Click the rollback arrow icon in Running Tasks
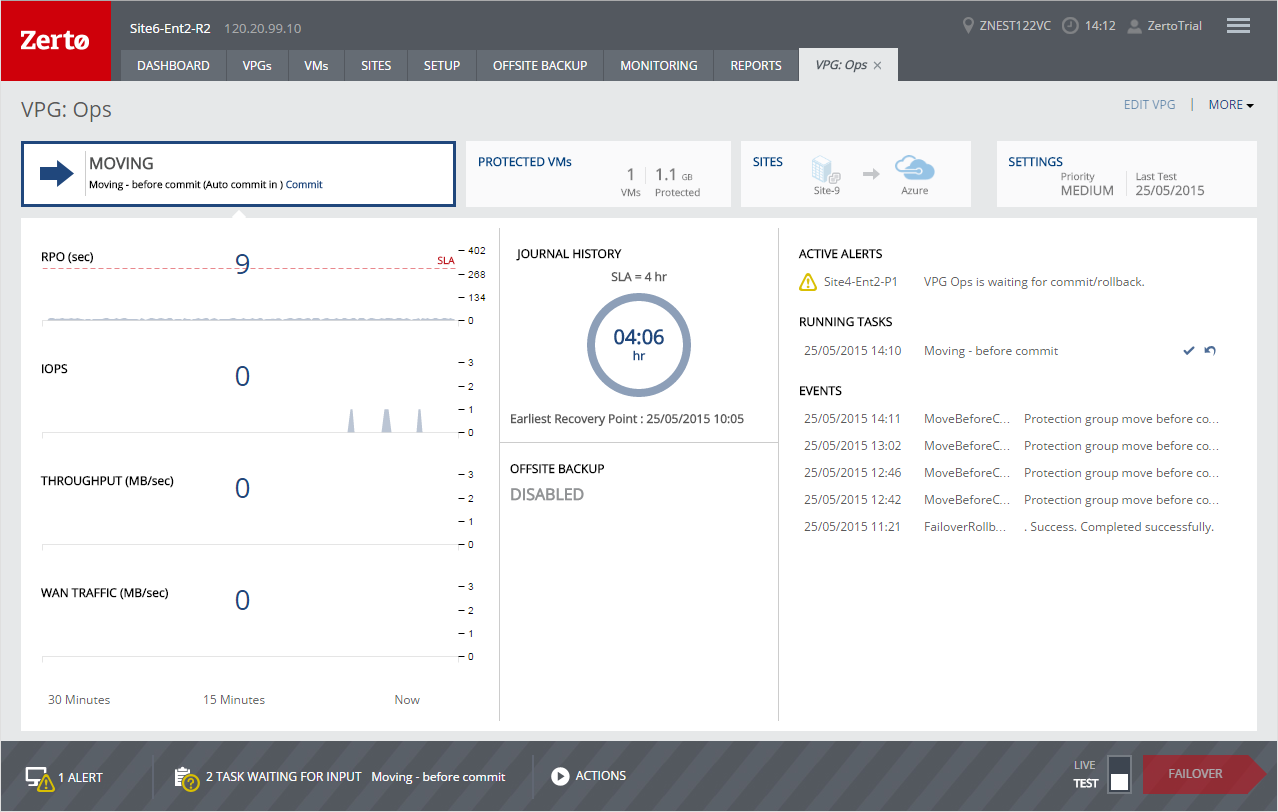Screen dimensions: 1278x812 coord(1210,351)
